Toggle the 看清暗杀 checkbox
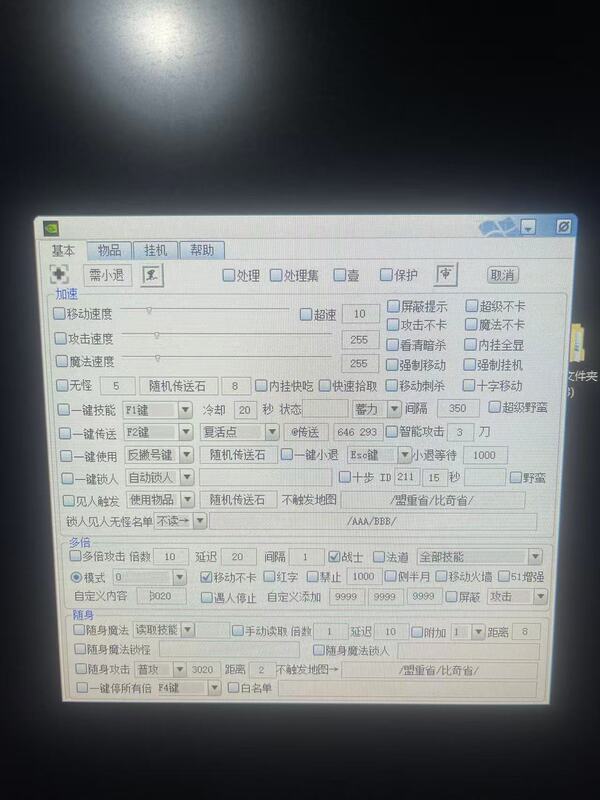 point(392,345)
